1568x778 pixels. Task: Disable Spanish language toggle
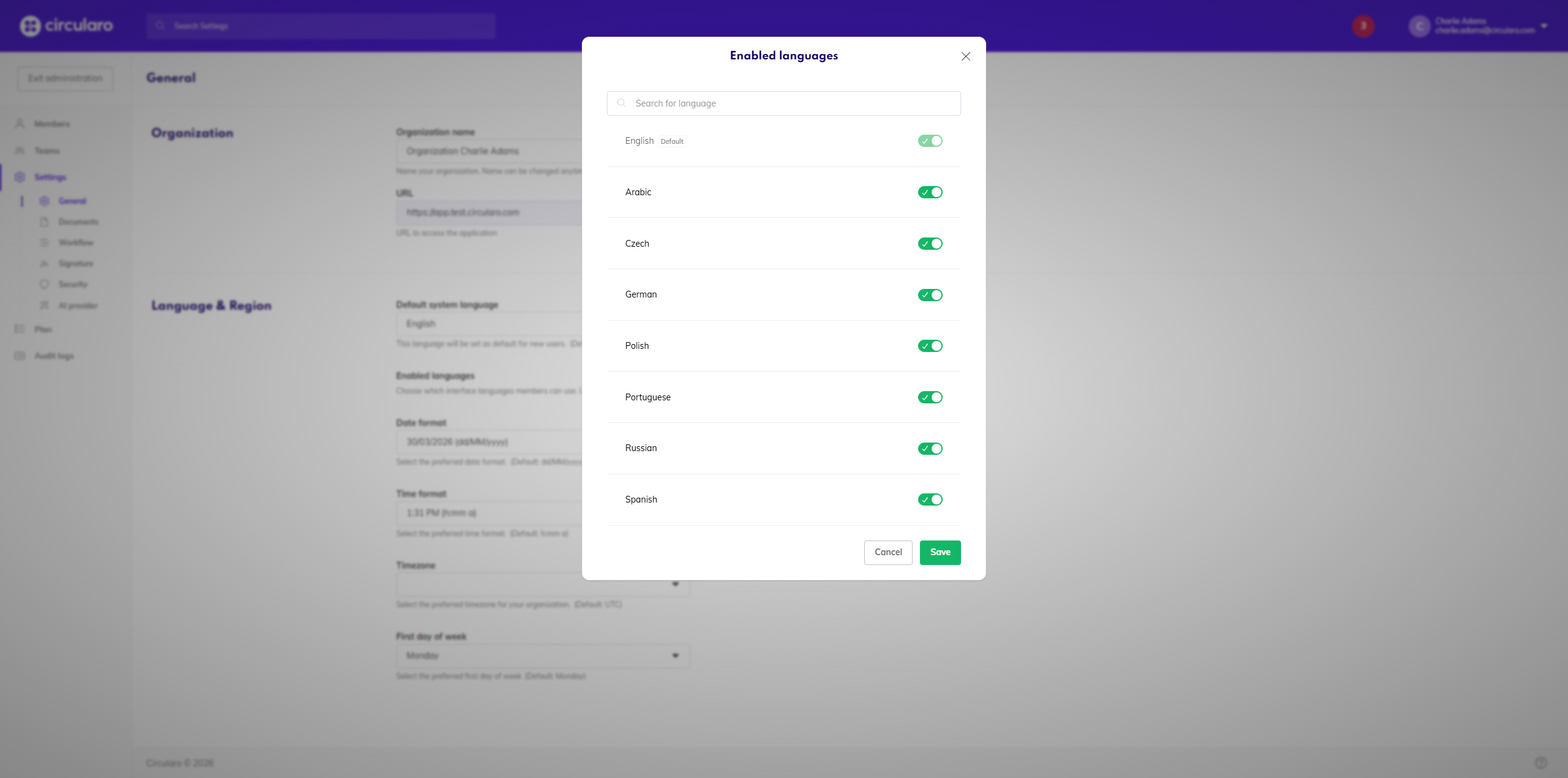[930, 499]
